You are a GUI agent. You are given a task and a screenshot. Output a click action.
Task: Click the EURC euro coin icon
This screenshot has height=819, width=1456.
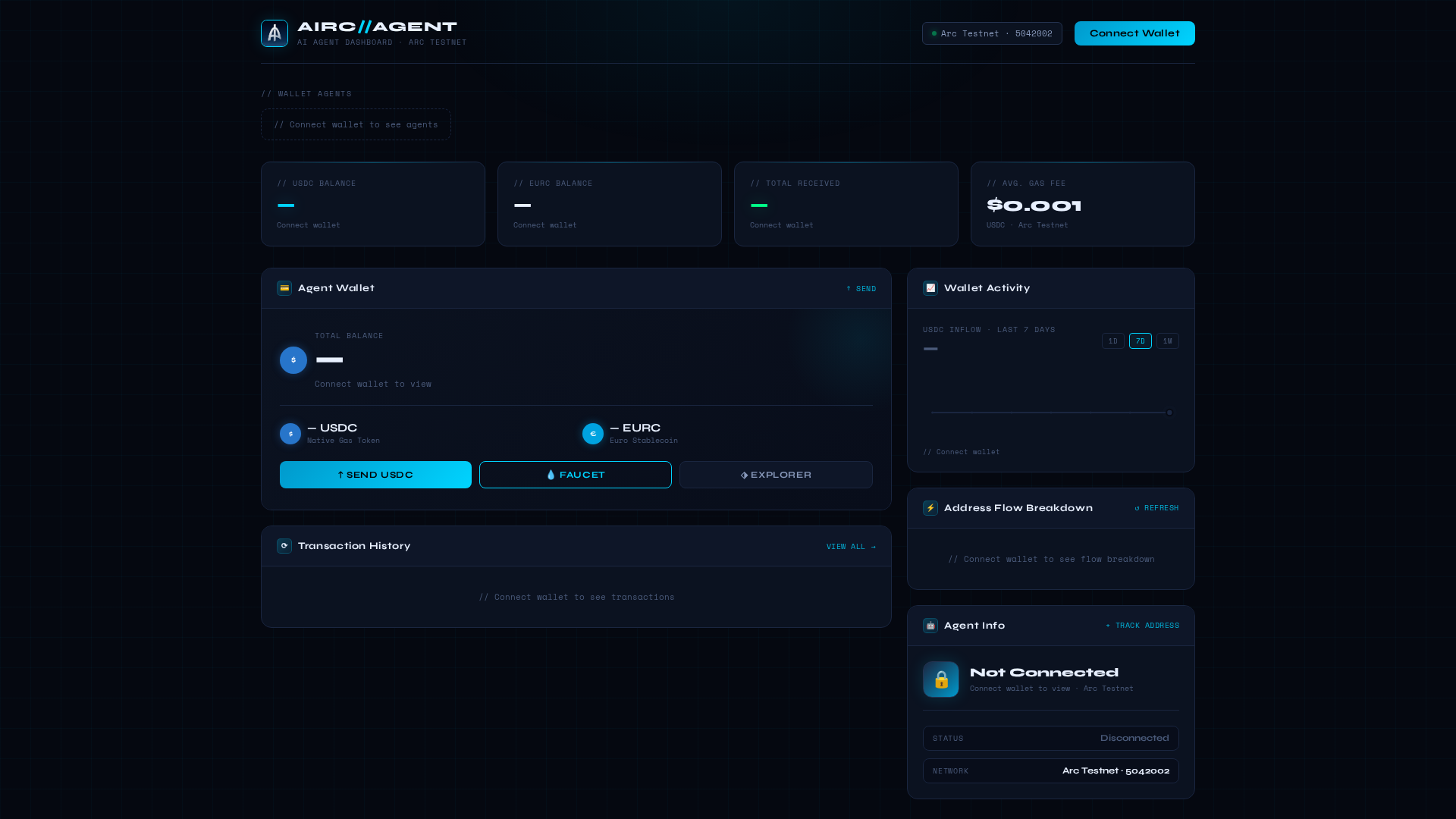click(x=593, y=434)
